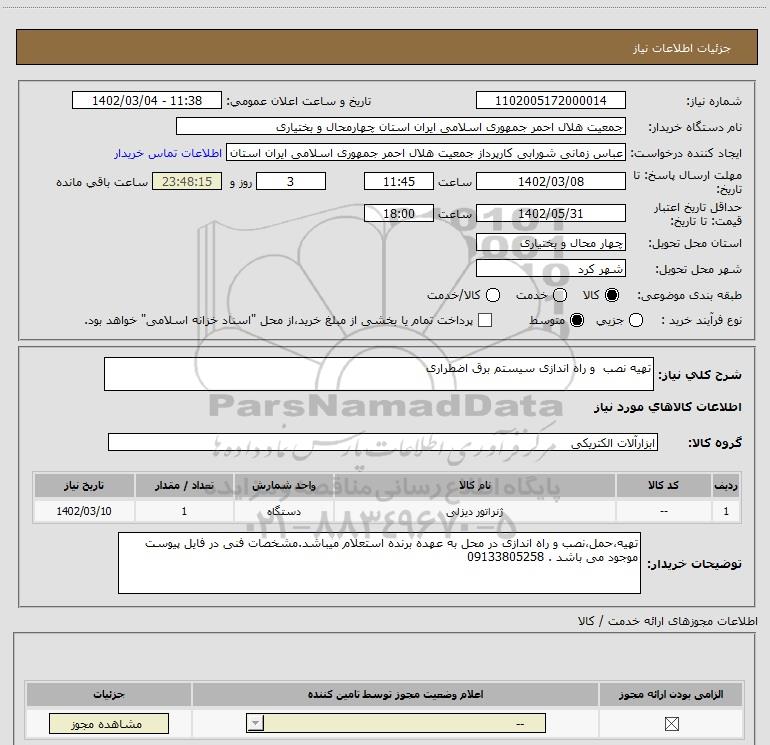Select the کالا/خدمت radio button
This screenshot has height=745, width=770.
[493, 295]
